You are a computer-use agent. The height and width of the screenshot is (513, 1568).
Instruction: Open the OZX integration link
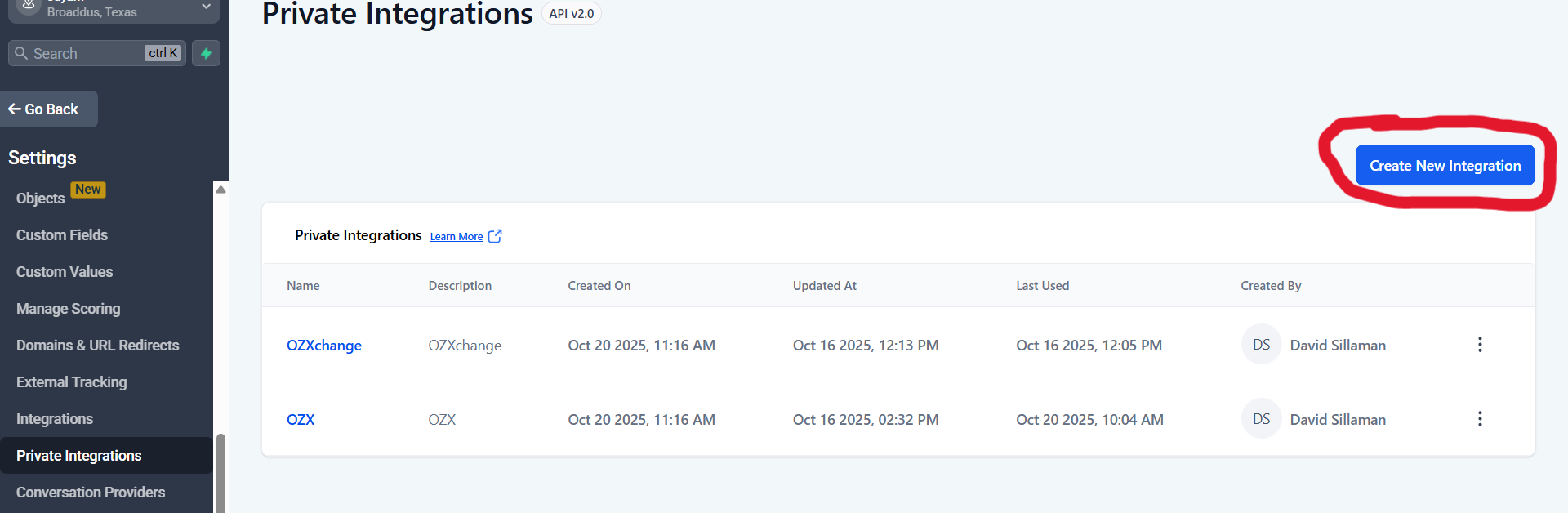coord(301,420)
